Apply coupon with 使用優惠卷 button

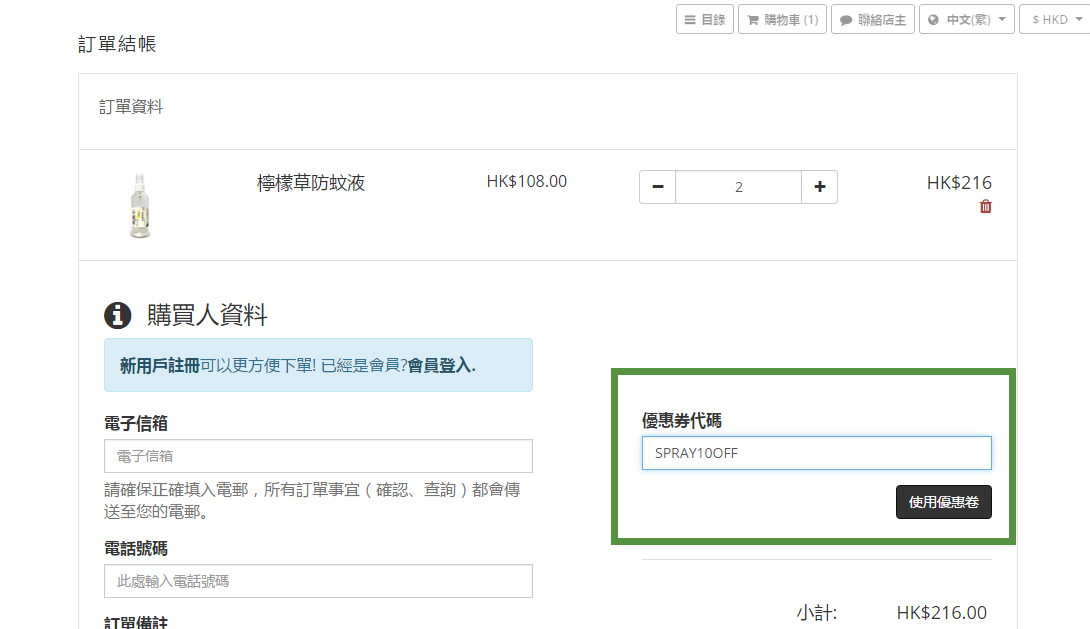(943, 502)
